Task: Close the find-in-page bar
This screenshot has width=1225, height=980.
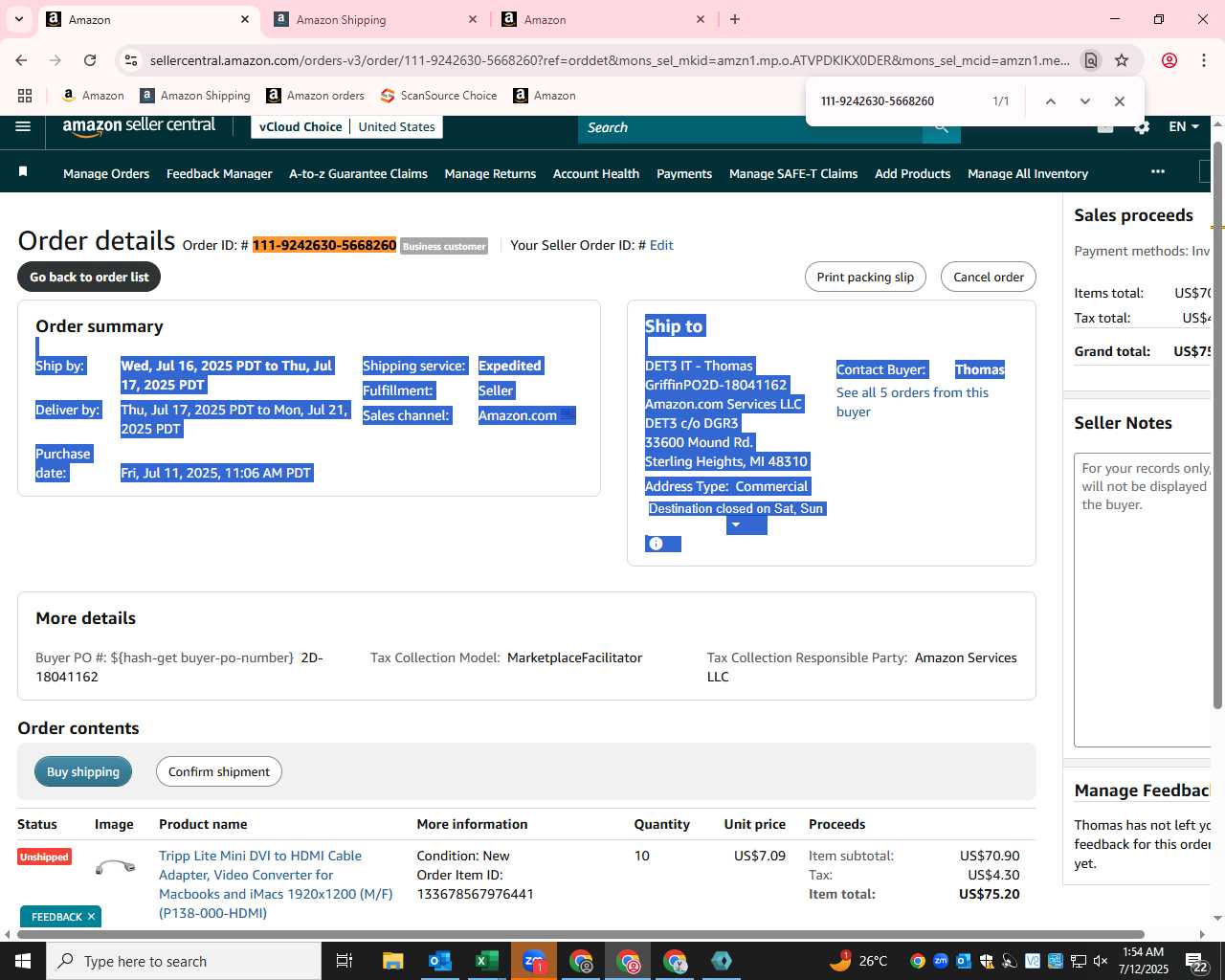Action: point(1119,101)
